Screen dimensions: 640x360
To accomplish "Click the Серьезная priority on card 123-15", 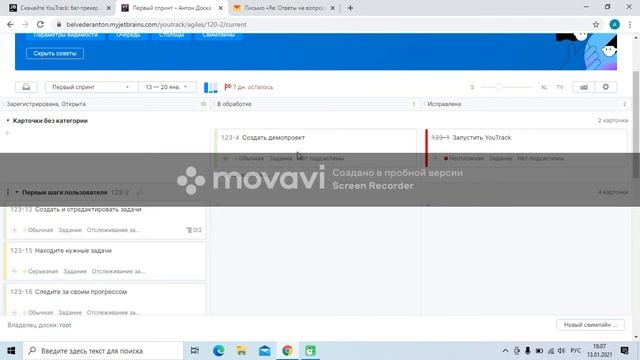I will [43, 271].
